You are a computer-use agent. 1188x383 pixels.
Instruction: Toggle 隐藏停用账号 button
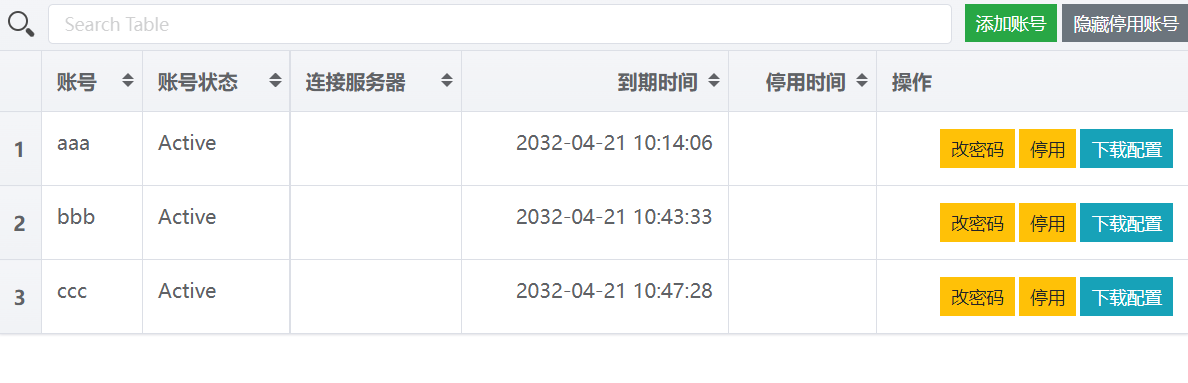click(x=1125, y=23)
